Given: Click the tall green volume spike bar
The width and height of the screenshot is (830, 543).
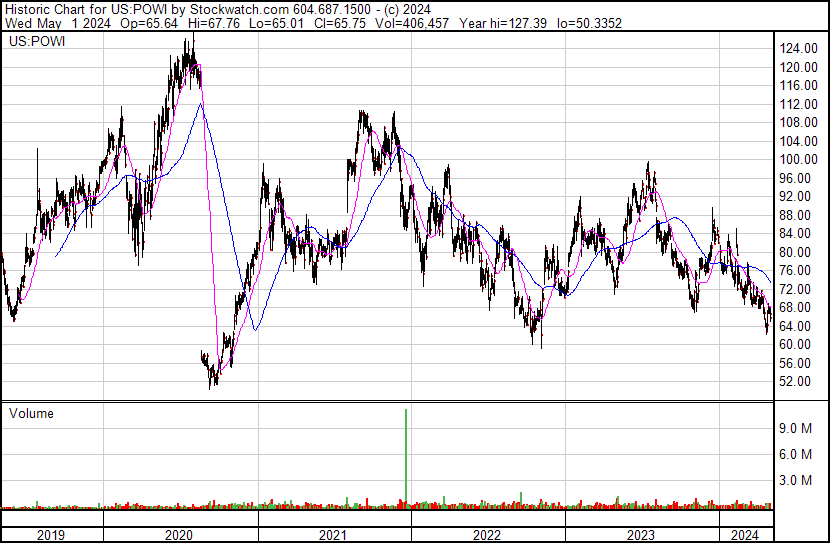Looking at the screenshot, I should (406, 455).
